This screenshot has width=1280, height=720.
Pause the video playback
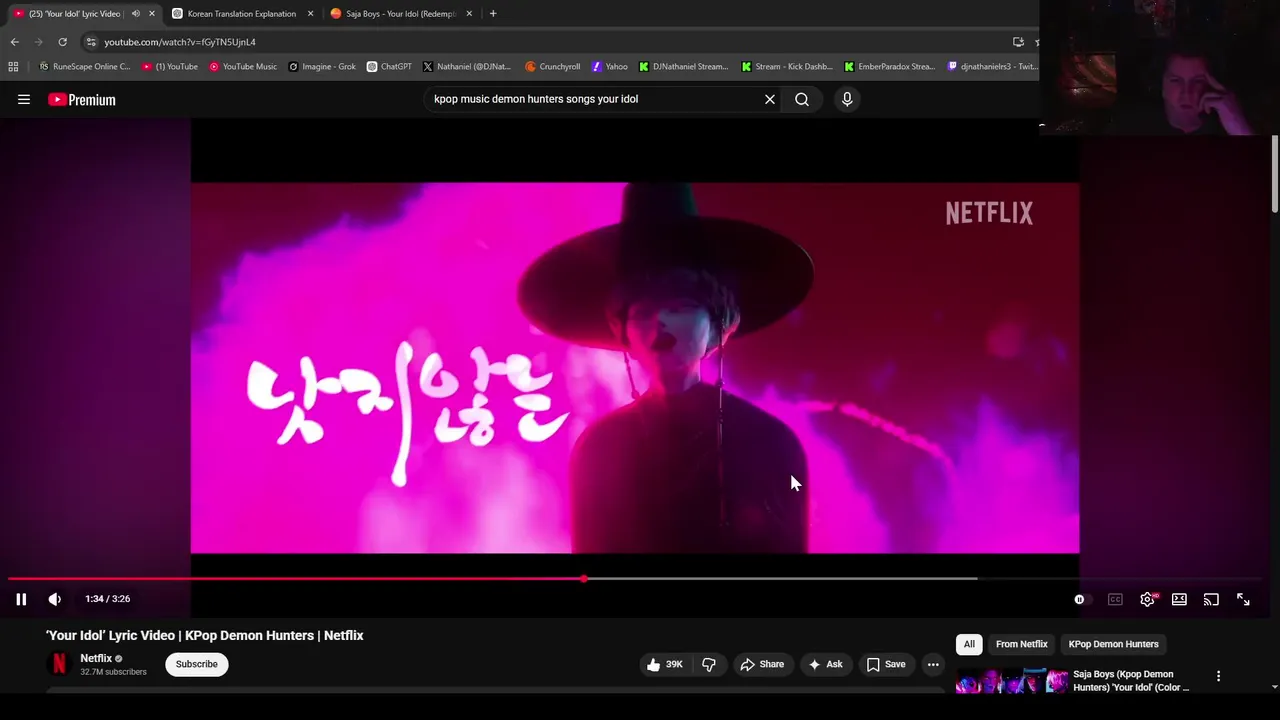coord(21,599)
